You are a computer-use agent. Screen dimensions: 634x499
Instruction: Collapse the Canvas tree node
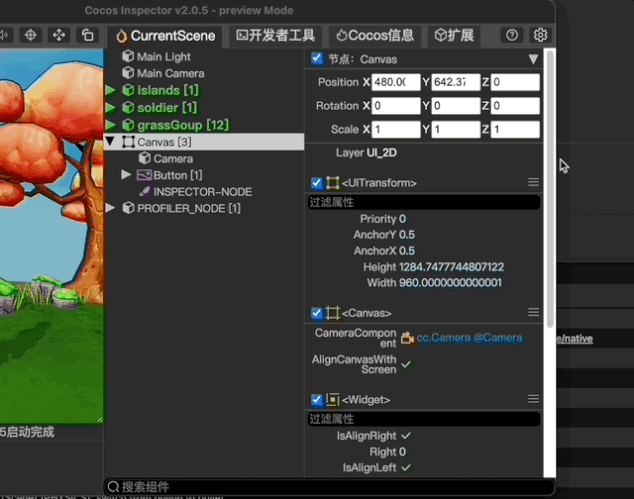click(x=110, y=142)
